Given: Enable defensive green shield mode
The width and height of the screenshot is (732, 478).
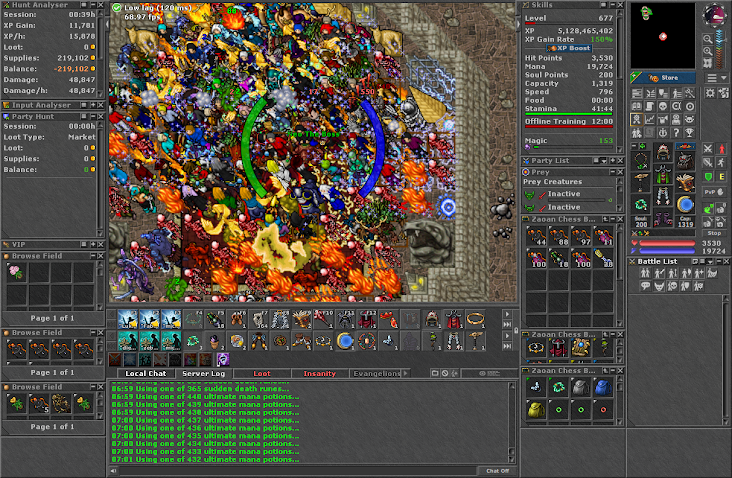Looking at the screenshot, I should pos(708,176).
